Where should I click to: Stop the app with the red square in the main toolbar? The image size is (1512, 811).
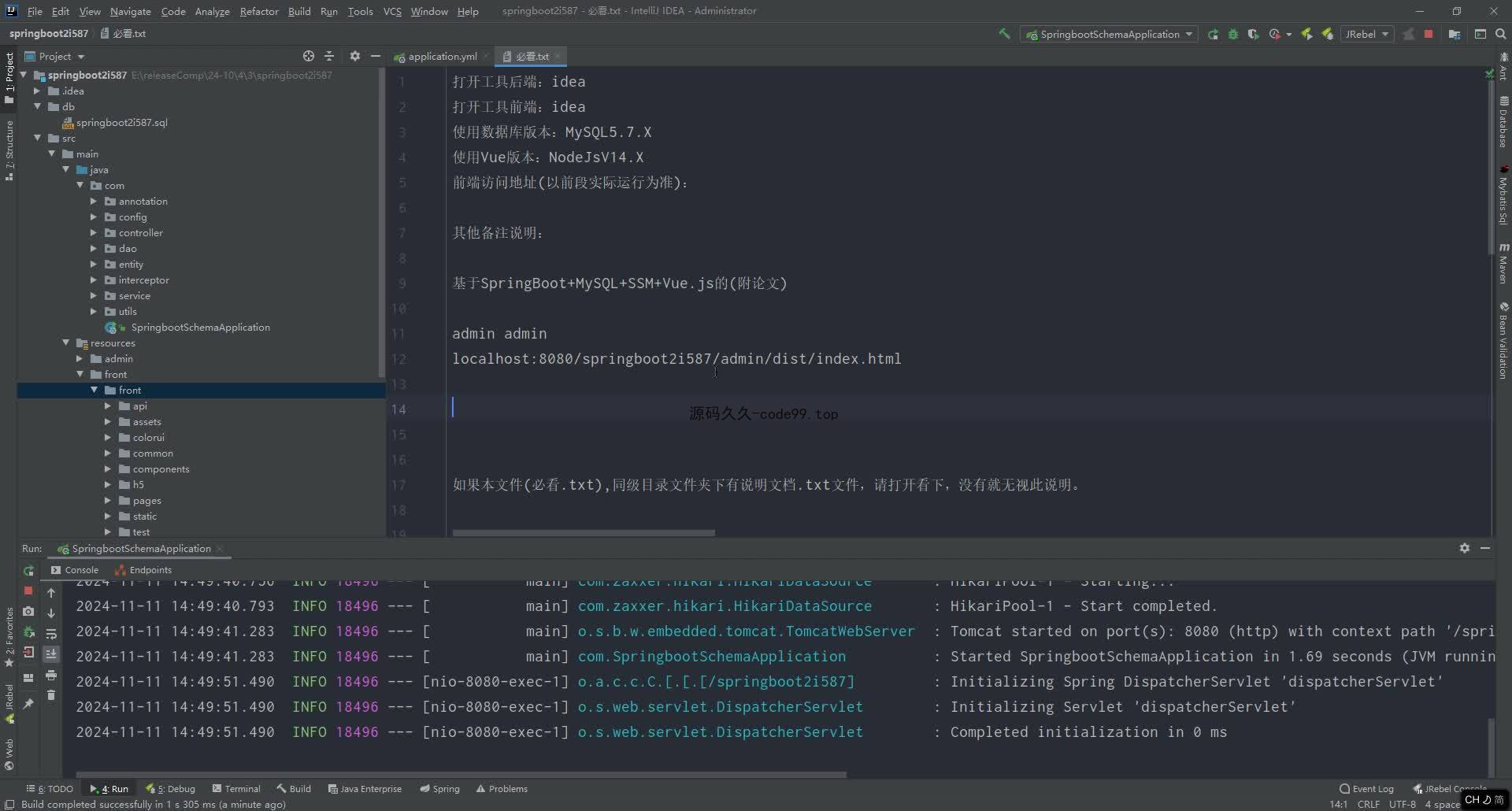(x=1429, y=34)
